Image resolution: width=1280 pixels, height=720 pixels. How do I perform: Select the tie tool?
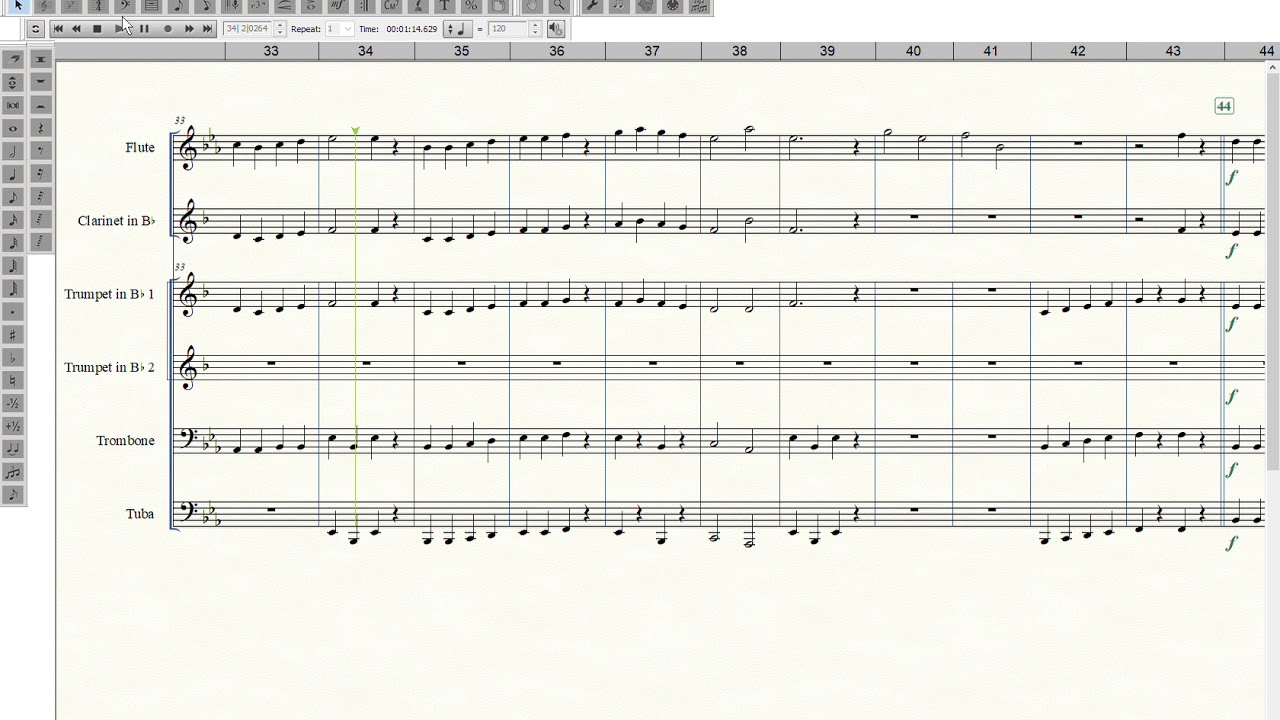(x=13, y=449)
